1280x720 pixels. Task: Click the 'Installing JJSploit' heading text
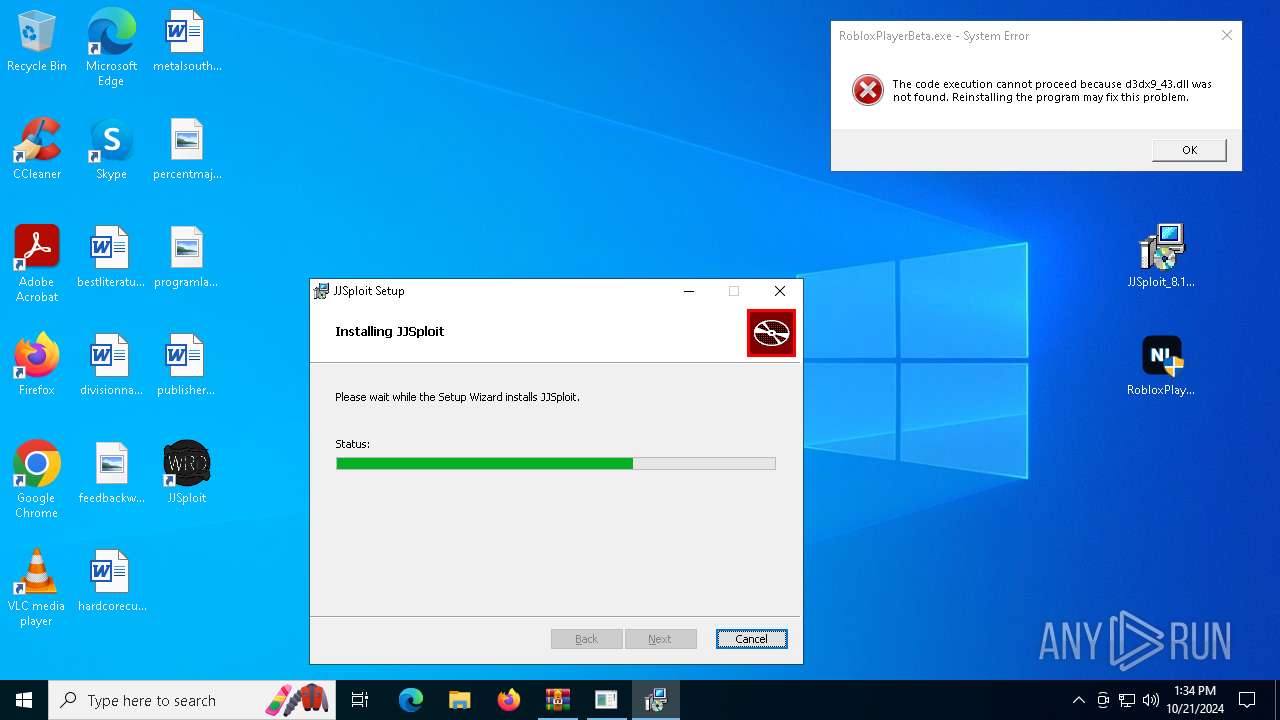tap(390, 331)
